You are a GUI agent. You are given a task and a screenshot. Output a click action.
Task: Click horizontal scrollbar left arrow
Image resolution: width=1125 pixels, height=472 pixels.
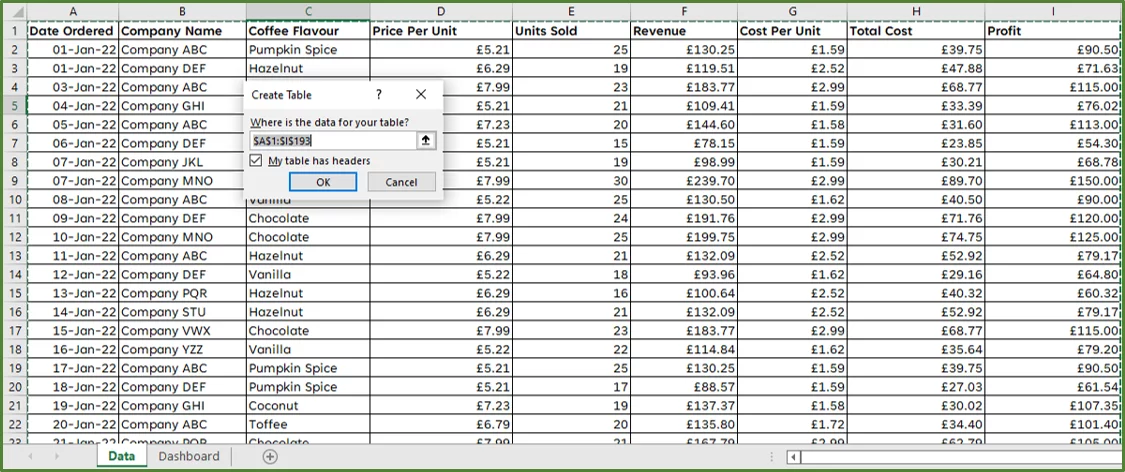coord(794,457)
